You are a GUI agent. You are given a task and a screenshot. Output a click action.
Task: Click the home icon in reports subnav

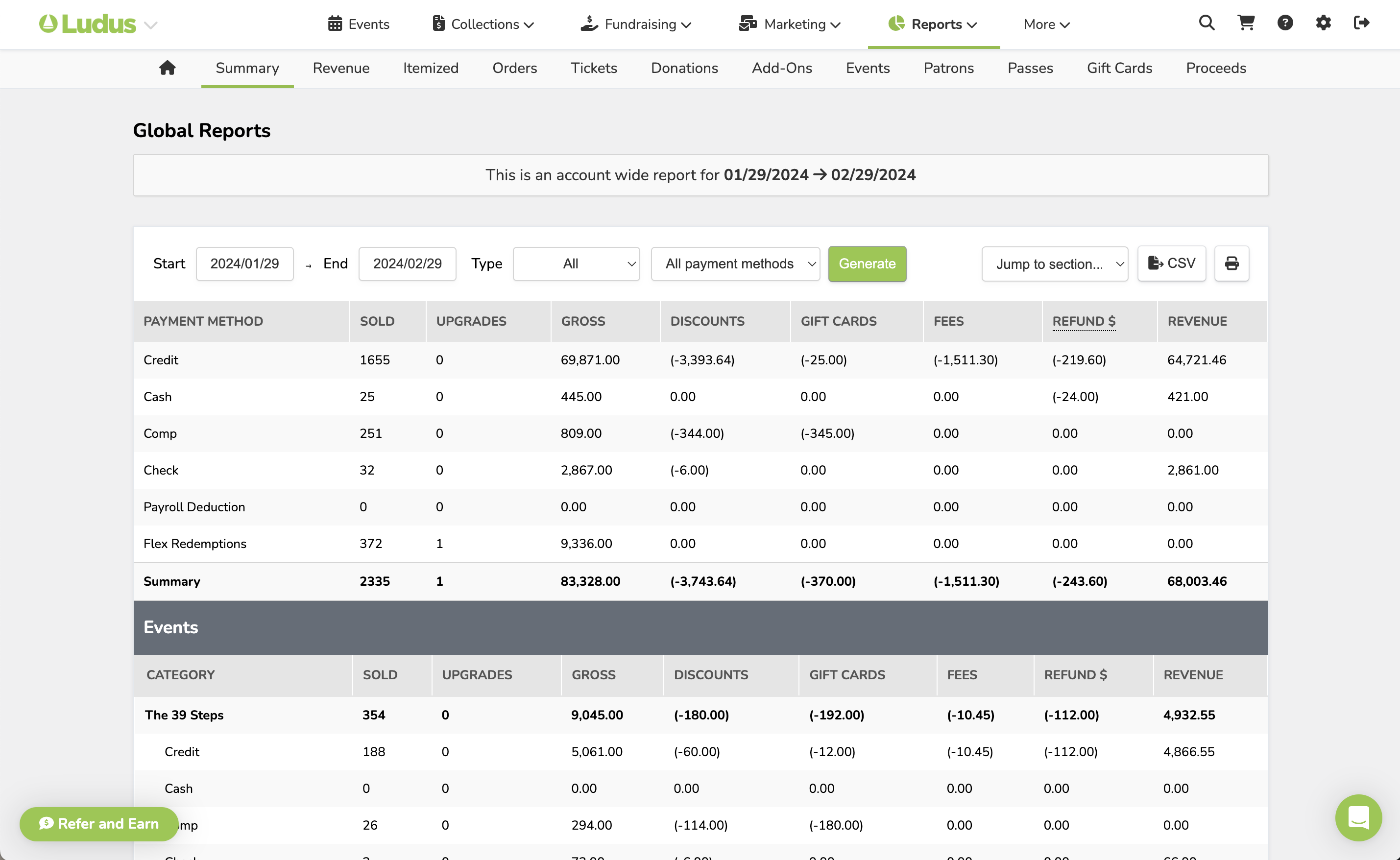click(x=167, y=68)
